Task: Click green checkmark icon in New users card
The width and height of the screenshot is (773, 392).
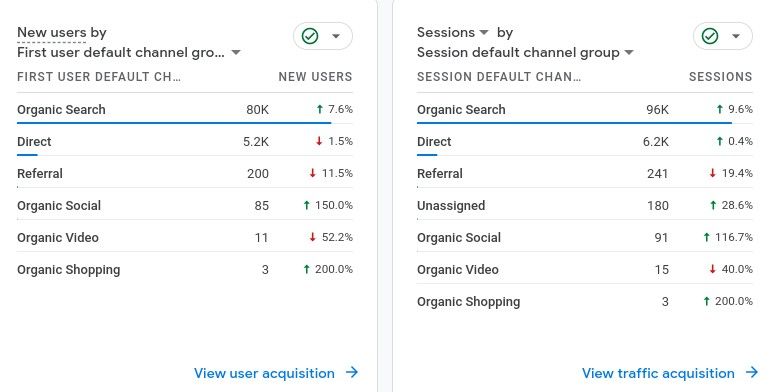Action: click(x=310, y=36)
